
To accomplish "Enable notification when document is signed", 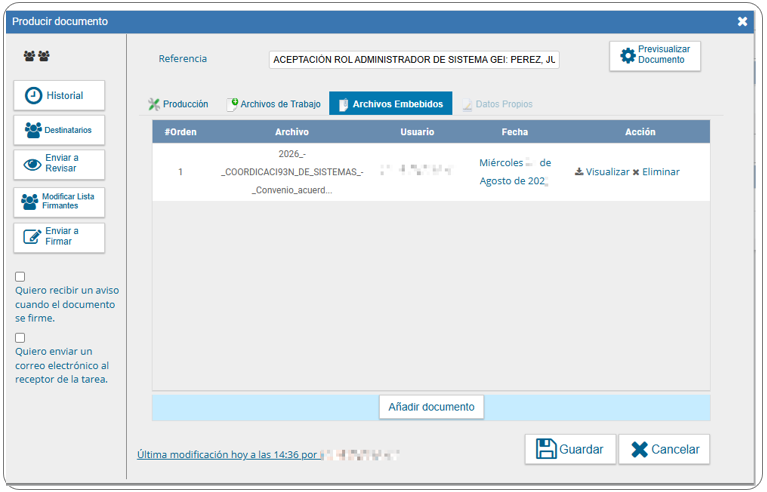I will 20,277.
